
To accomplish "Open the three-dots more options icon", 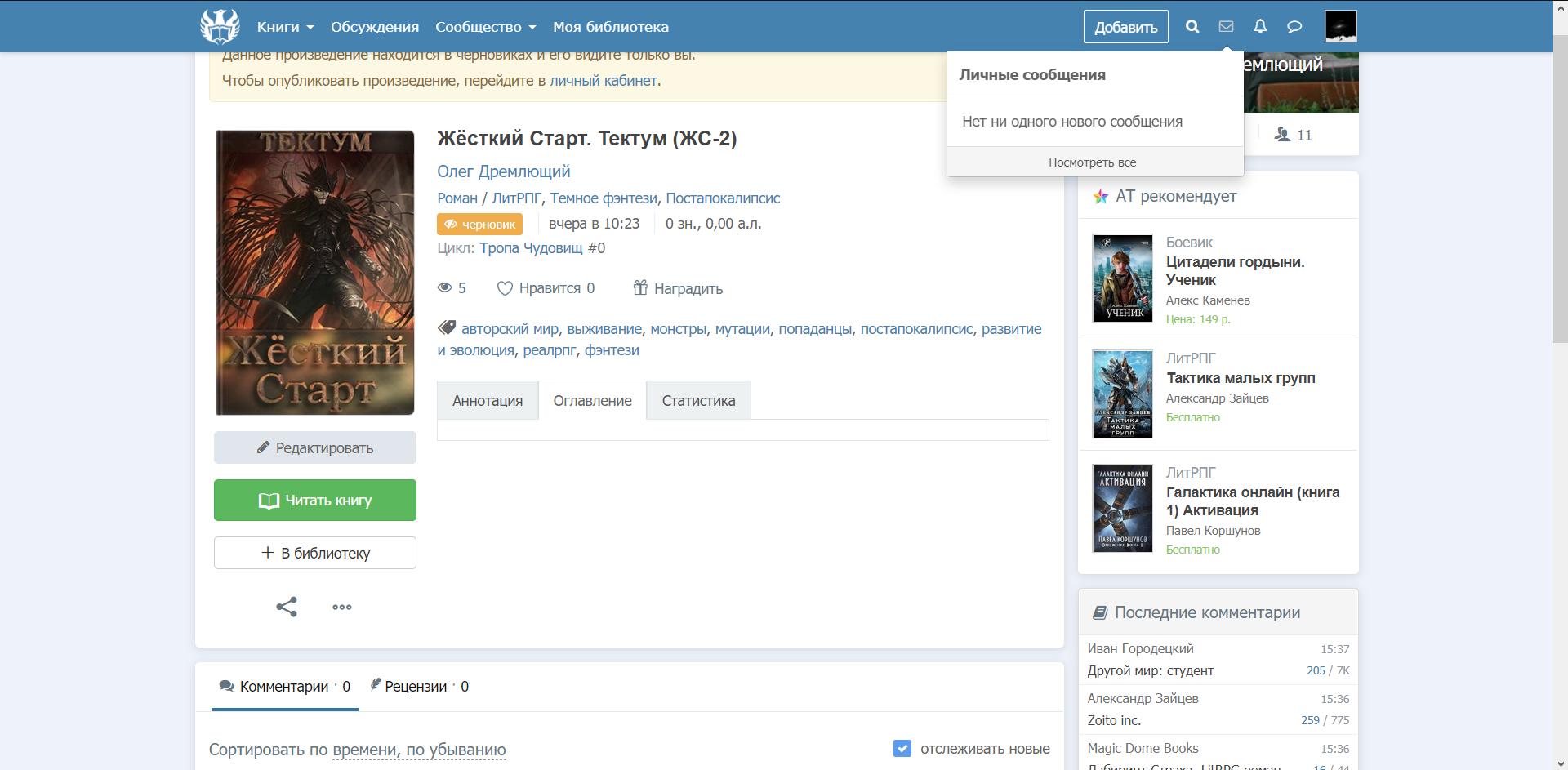I will coord(342,607).
